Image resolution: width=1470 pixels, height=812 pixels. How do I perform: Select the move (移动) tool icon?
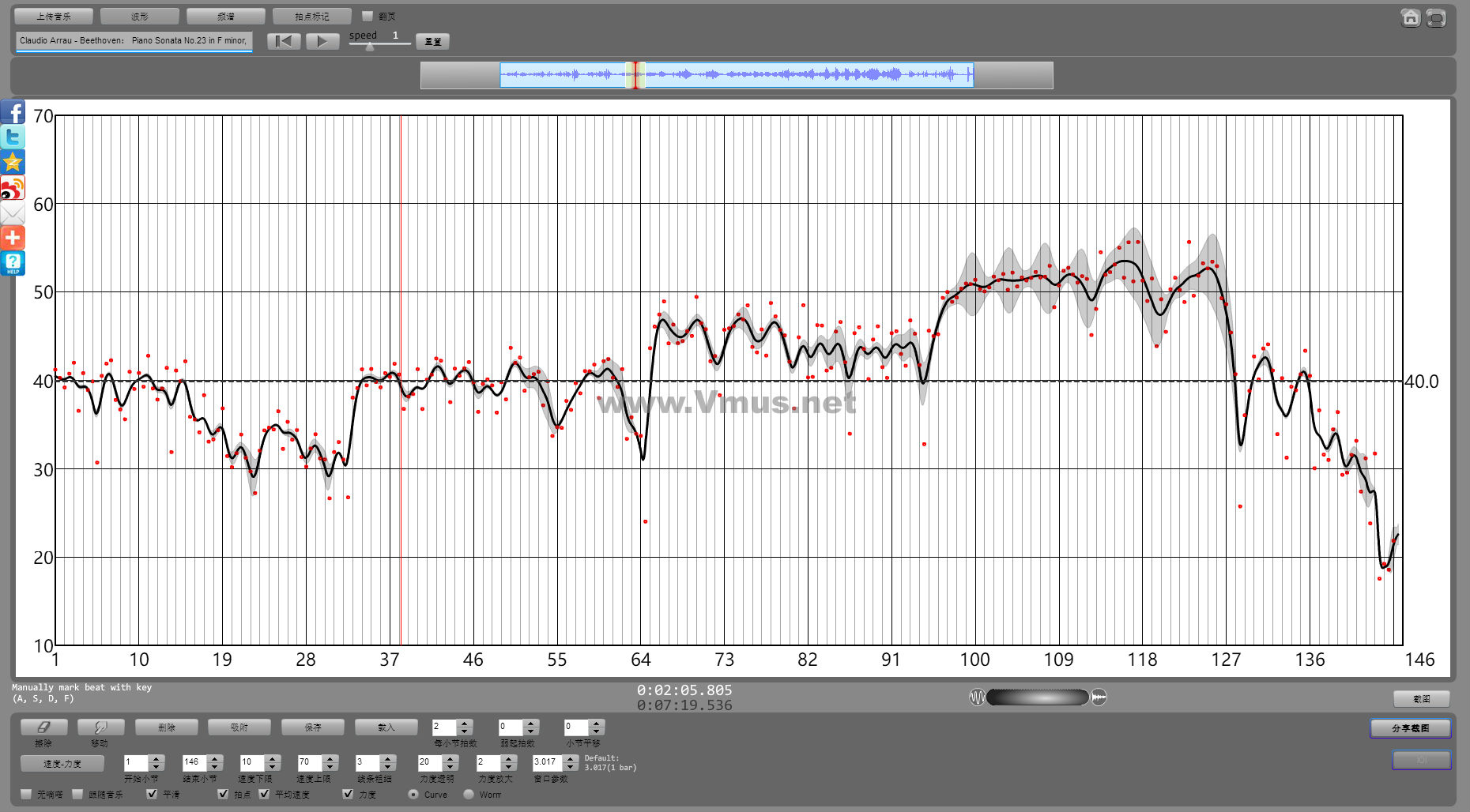(x=100, y=727)
